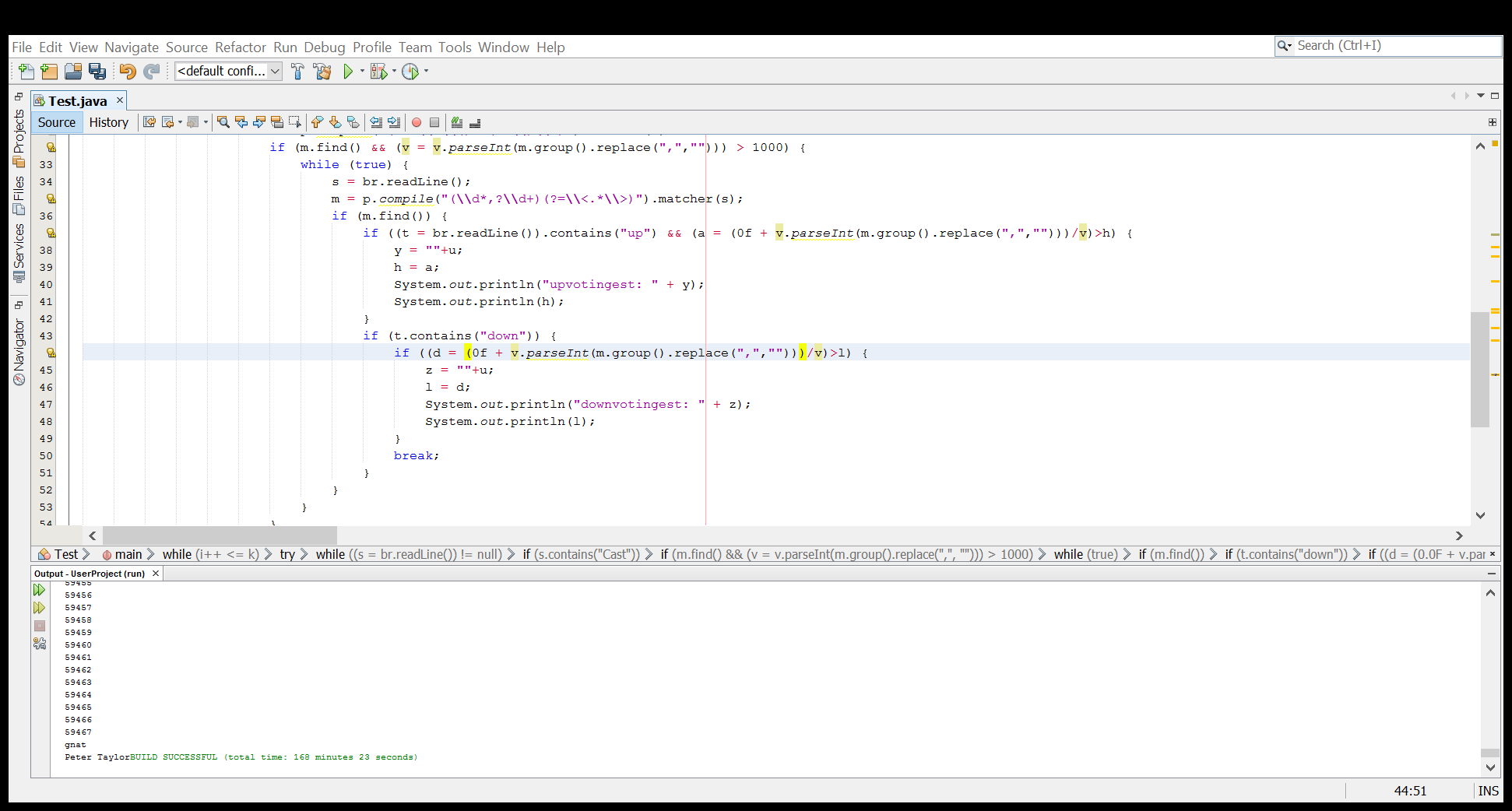Open the Debug menu

pos(325,47)
